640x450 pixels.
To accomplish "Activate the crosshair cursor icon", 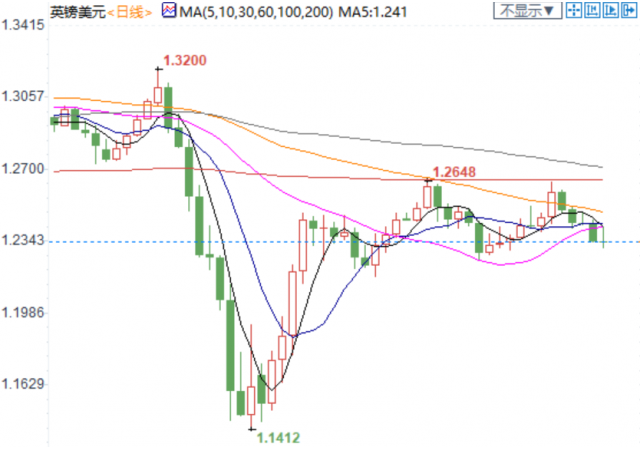I will coord(573,10).
